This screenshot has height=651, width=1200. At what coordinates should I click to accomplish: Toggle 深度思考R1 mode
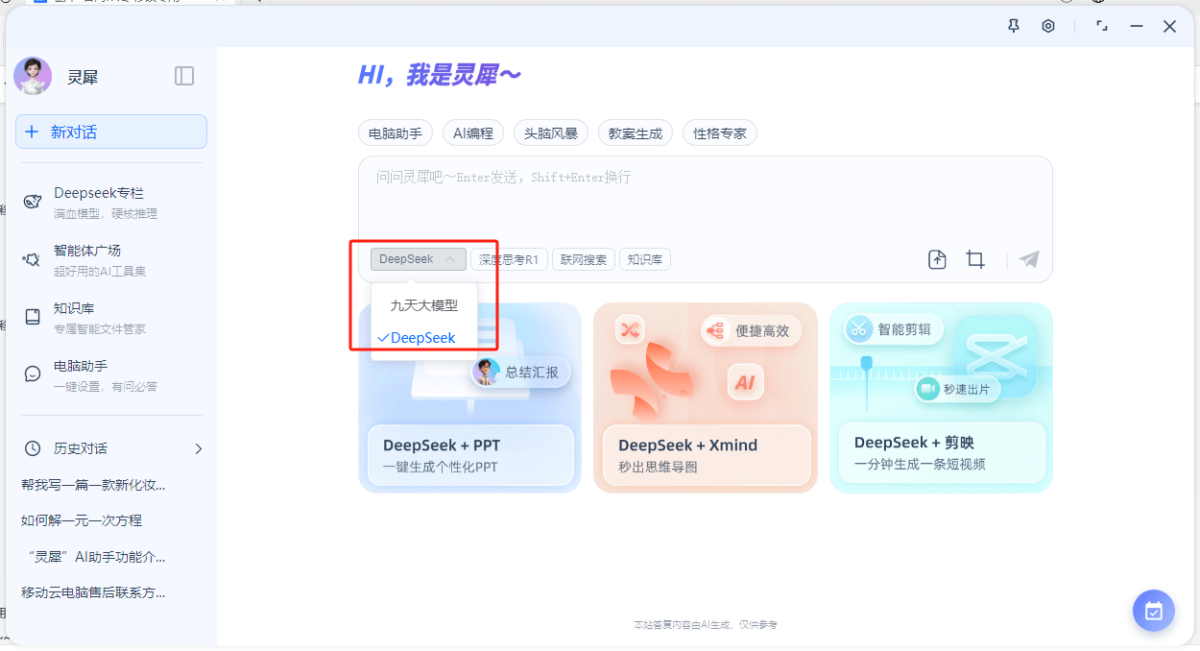point(508,260)
